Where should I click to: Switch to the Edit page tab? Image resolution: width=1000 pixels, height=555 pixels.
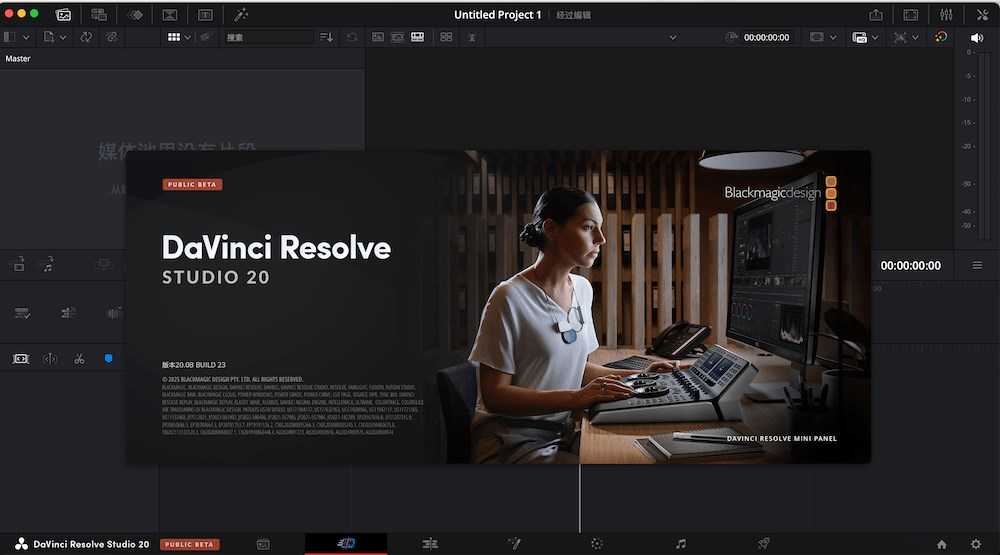tap(430, 544)
